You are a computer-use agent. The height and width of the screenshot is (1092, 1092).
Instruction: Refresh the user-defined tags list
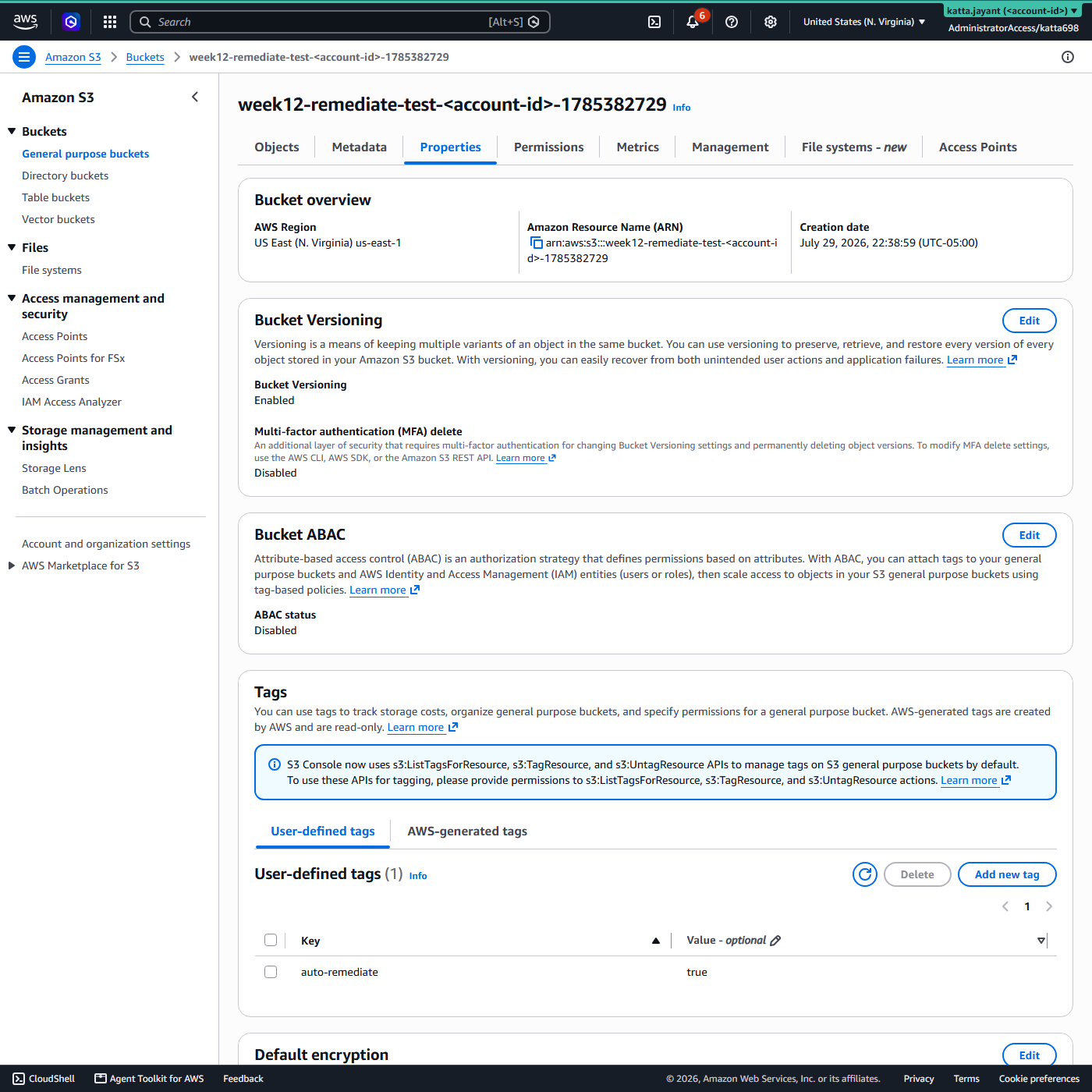point(865,874)
